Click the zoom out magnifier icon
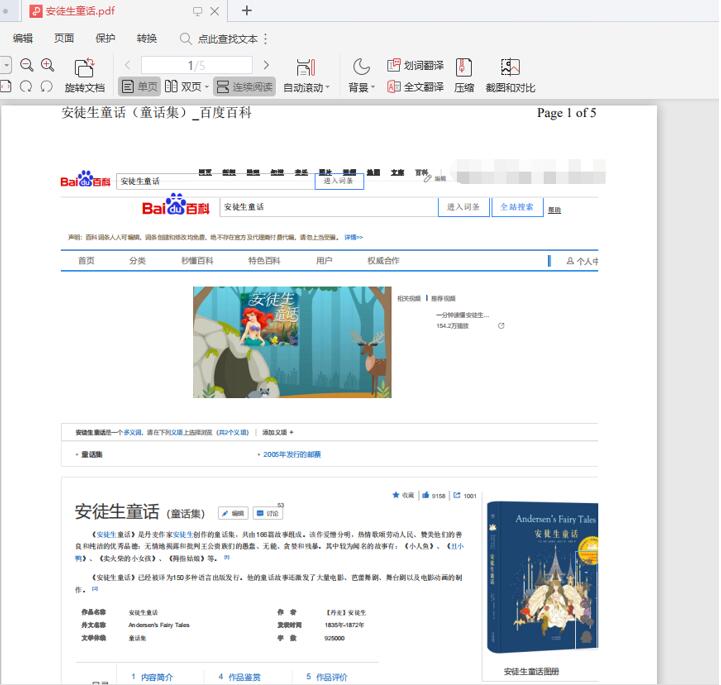The image size is (721, 685). (27, 65)
